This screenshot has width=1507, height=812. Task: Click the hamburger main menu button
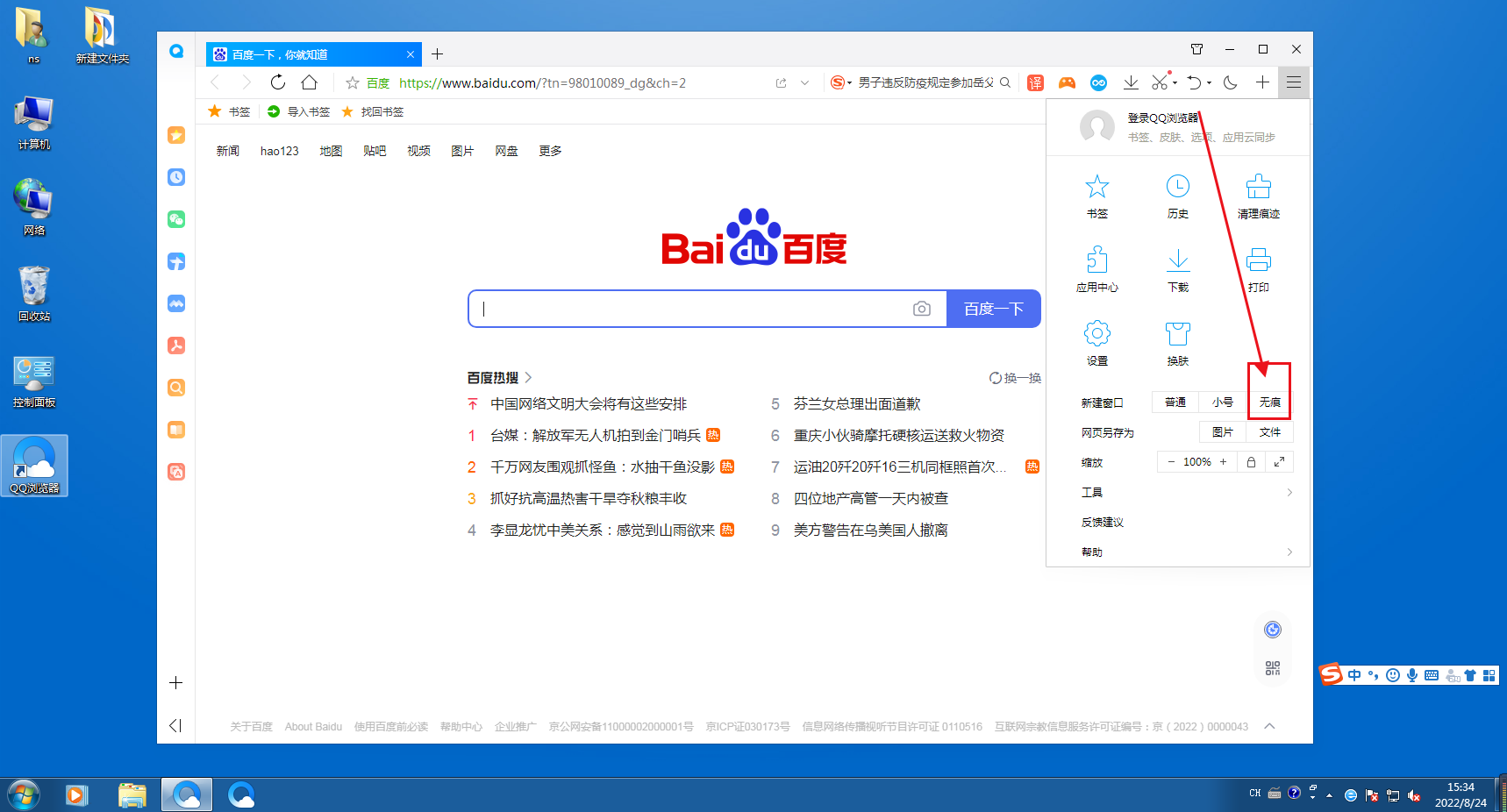(x=1294, y=82)
